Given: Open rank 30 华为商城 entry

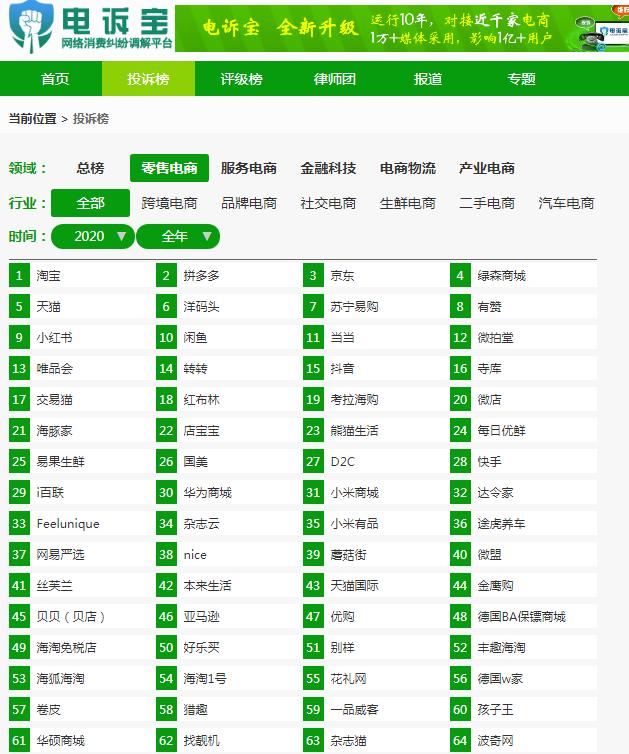Looking at the screenshot, I should click(227, 493).
